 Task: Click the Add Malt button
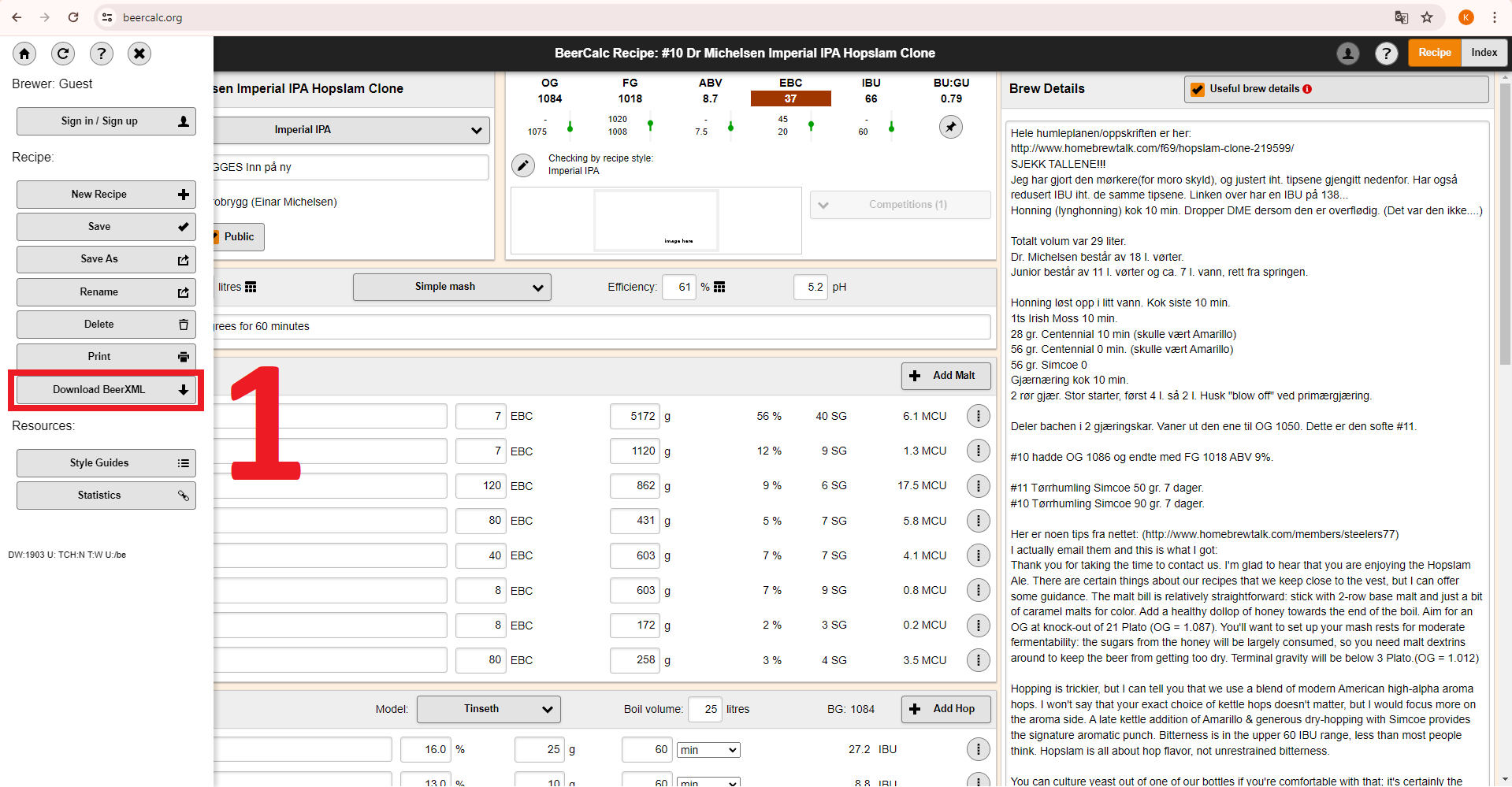(x=945, y=376)
